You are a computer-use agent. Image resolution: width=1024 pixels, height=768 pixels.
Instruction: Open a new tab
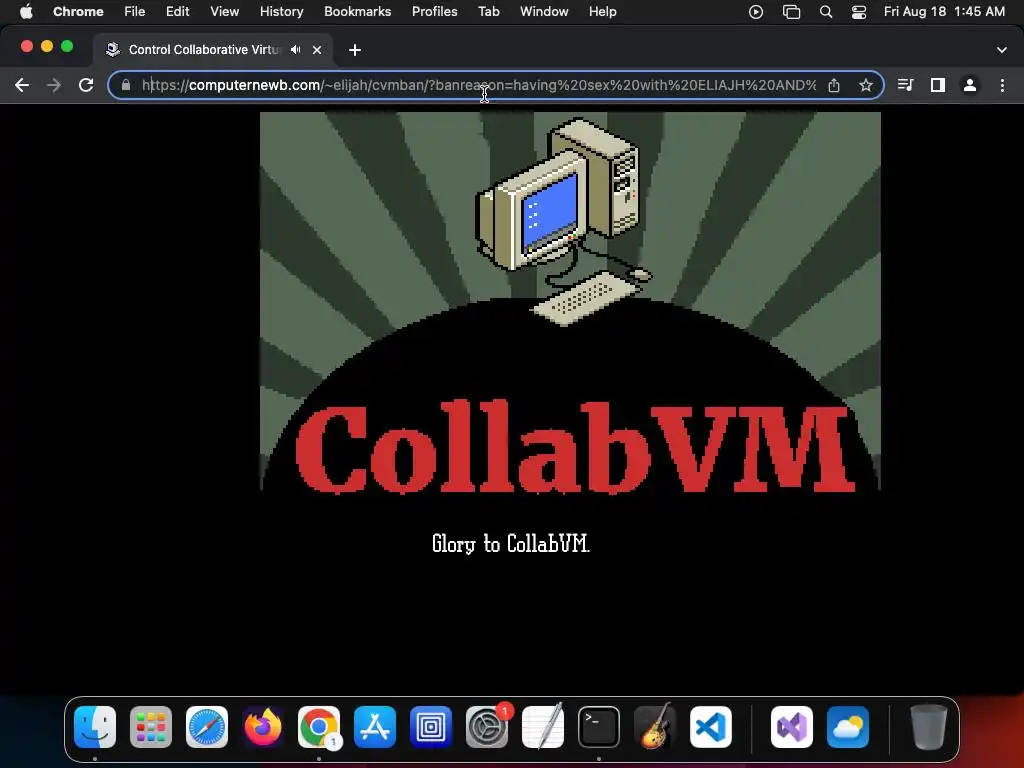(355, 50)
